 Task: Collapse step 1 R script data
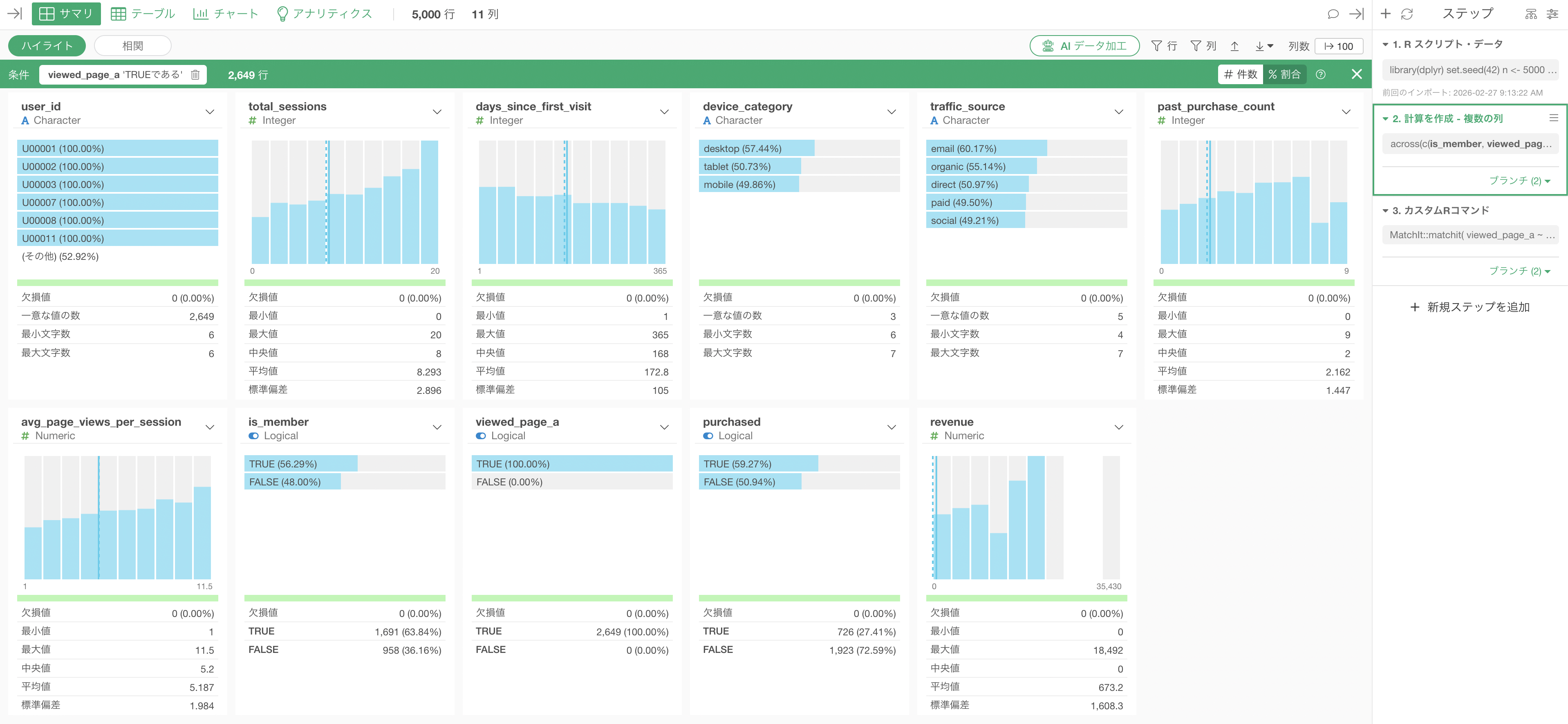pyautogui.click(x=1385, y=45)
